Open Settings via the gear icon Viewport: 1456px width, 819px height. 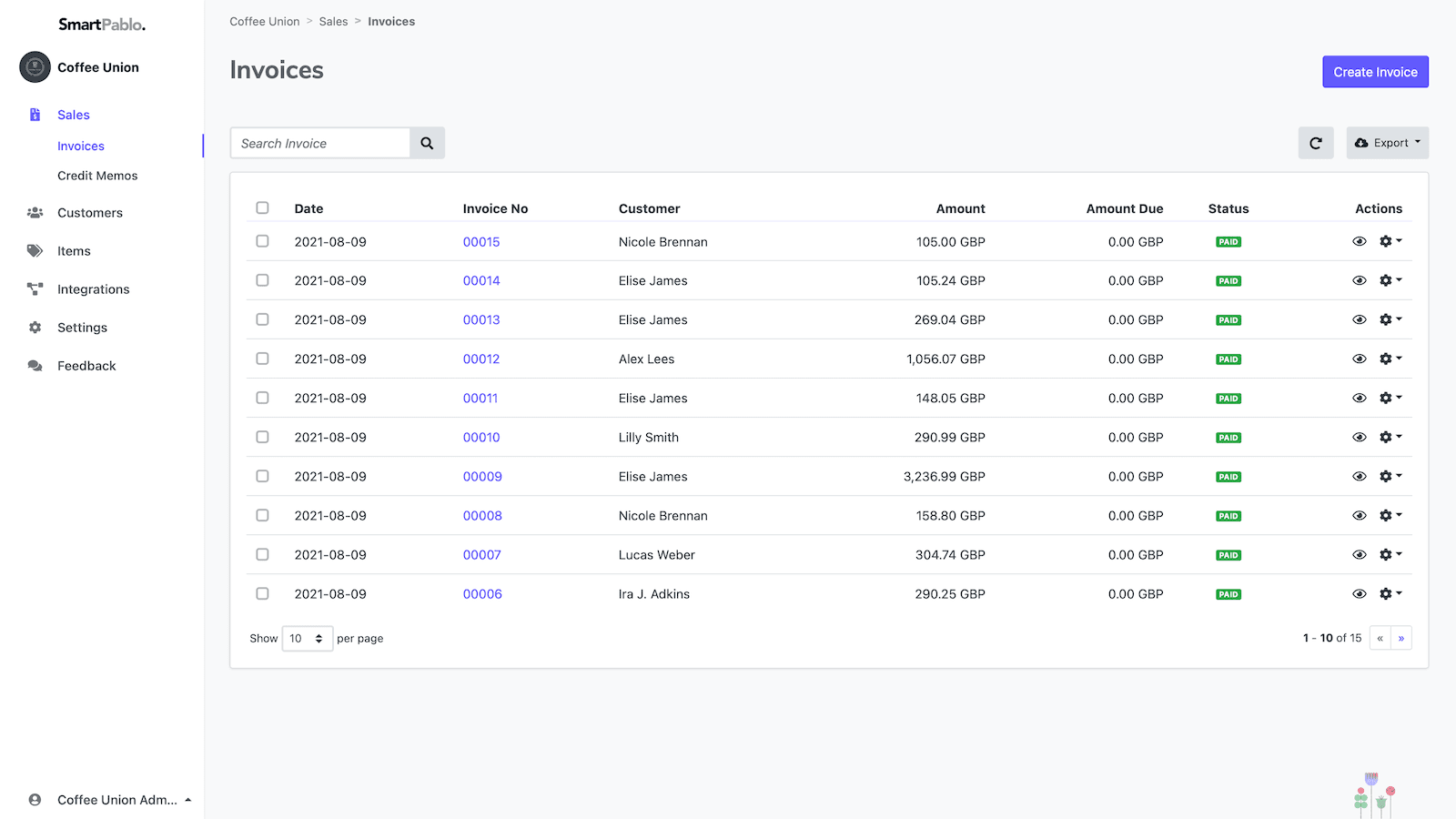pos(35,327)
